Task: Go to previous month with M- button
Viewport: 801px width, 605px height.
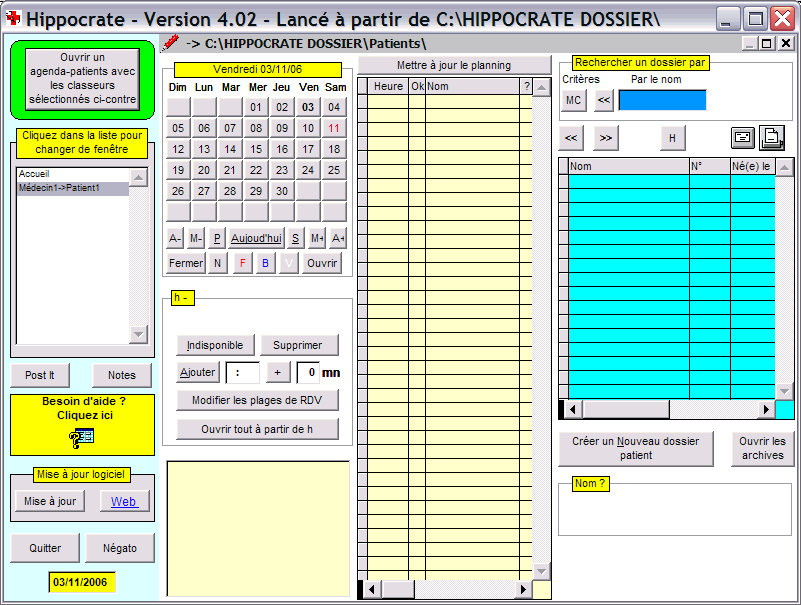Action: click(x=196, y=238)
